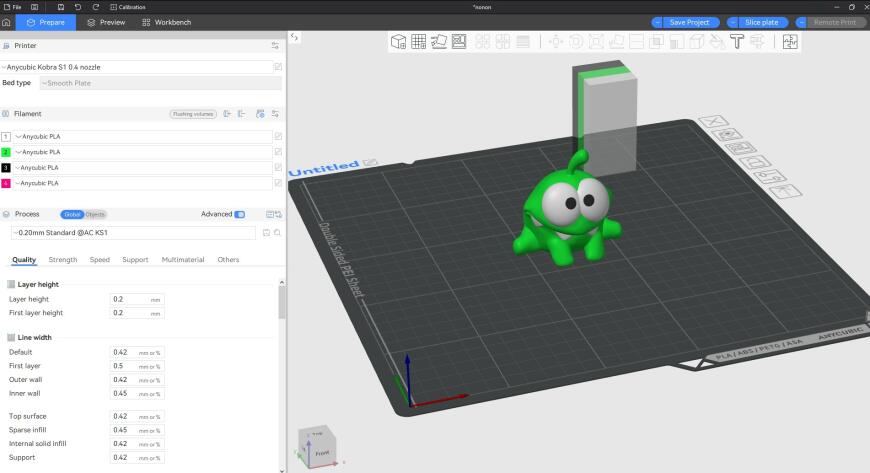
Task: Click the view orientation cube
Action: point(318,445)
